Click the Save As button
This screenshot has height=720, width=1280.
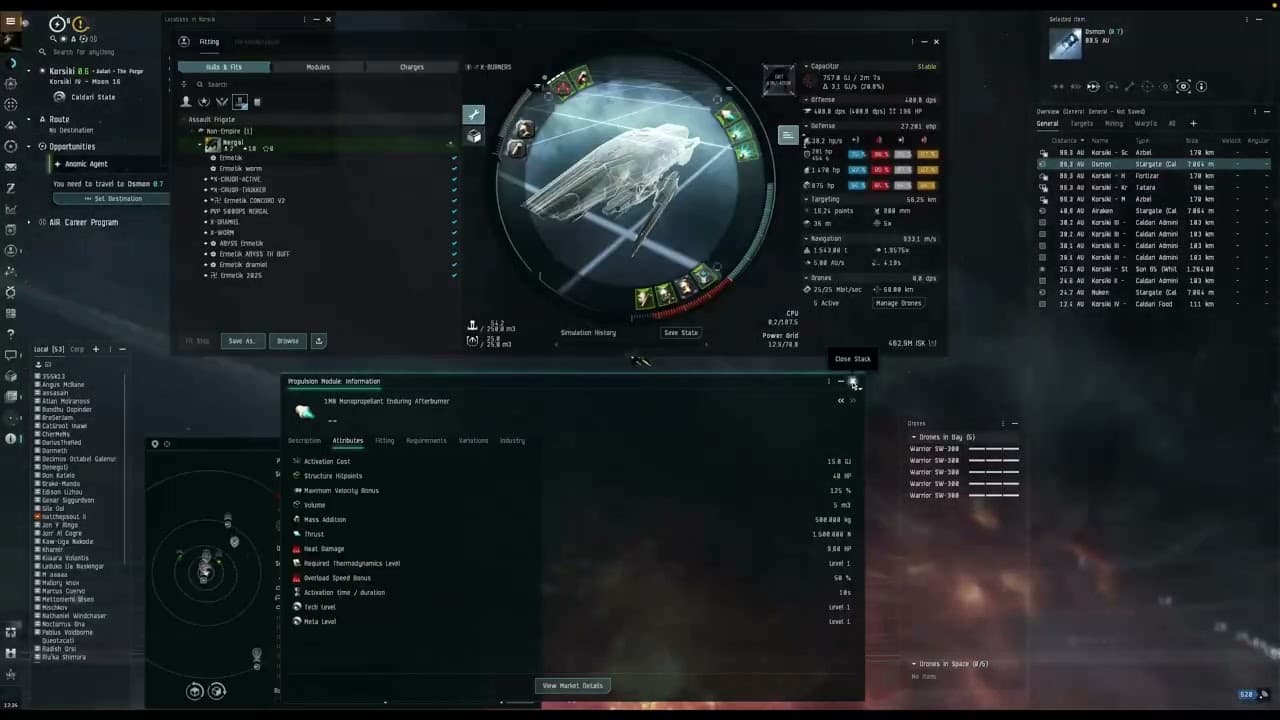242,341
